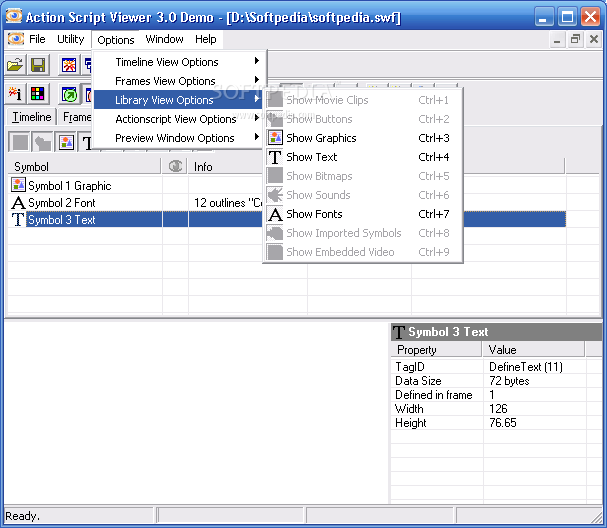The image size is (607, 528).
Task: Toggle Show Bitmaps option
Action: (x=363, y=176)
